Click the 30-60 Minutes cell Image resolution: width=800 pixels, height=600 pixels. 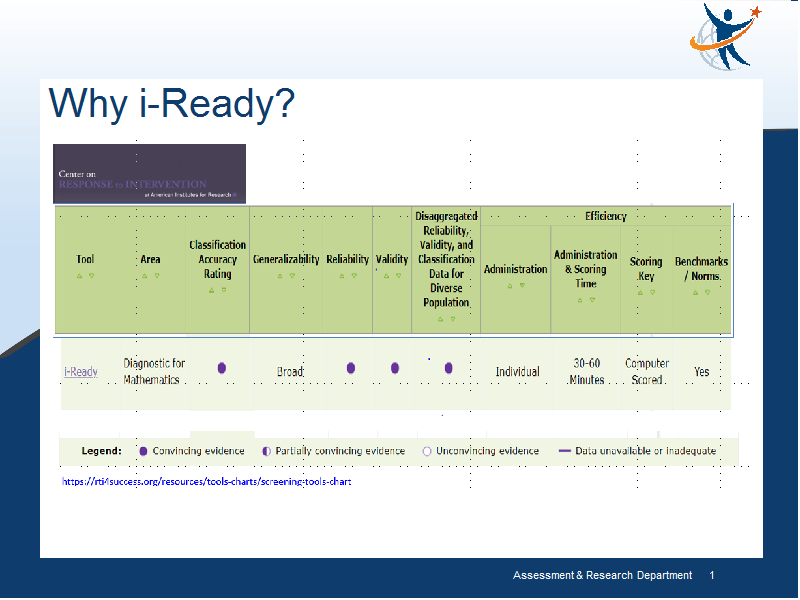[587, 371]
